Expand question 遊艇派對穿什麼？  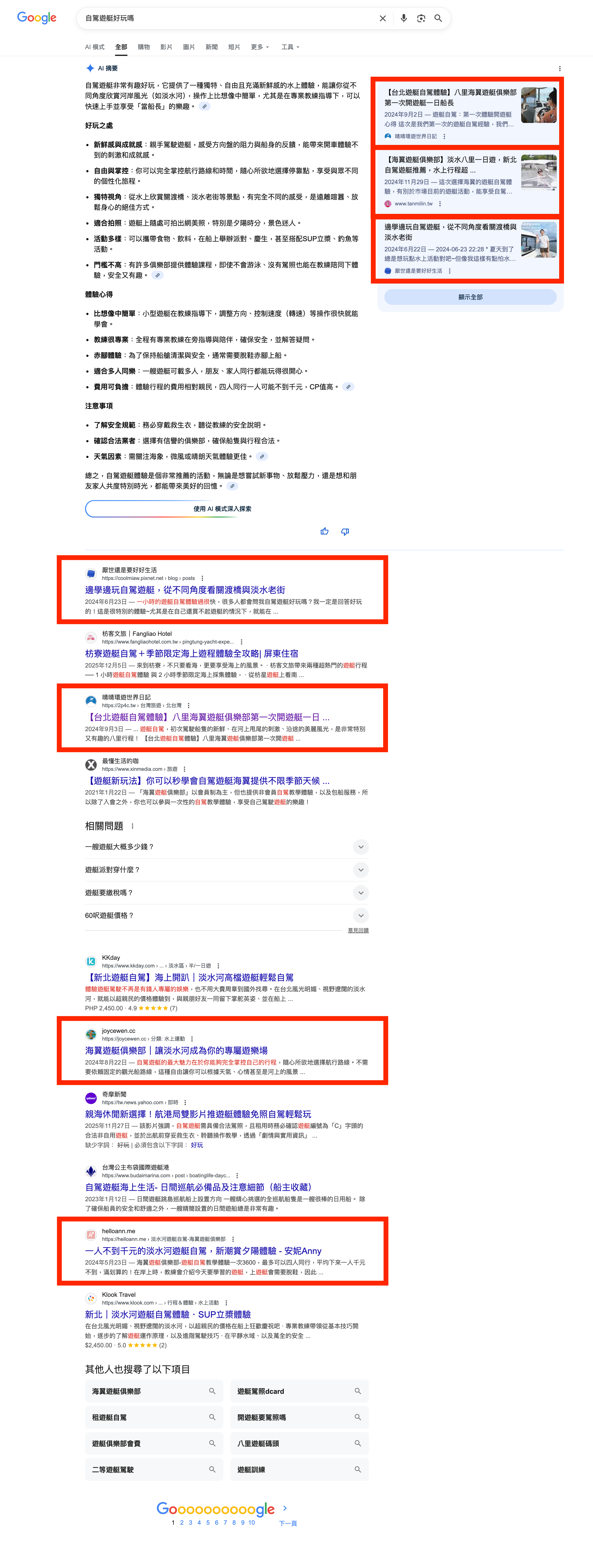pos(361,870)
